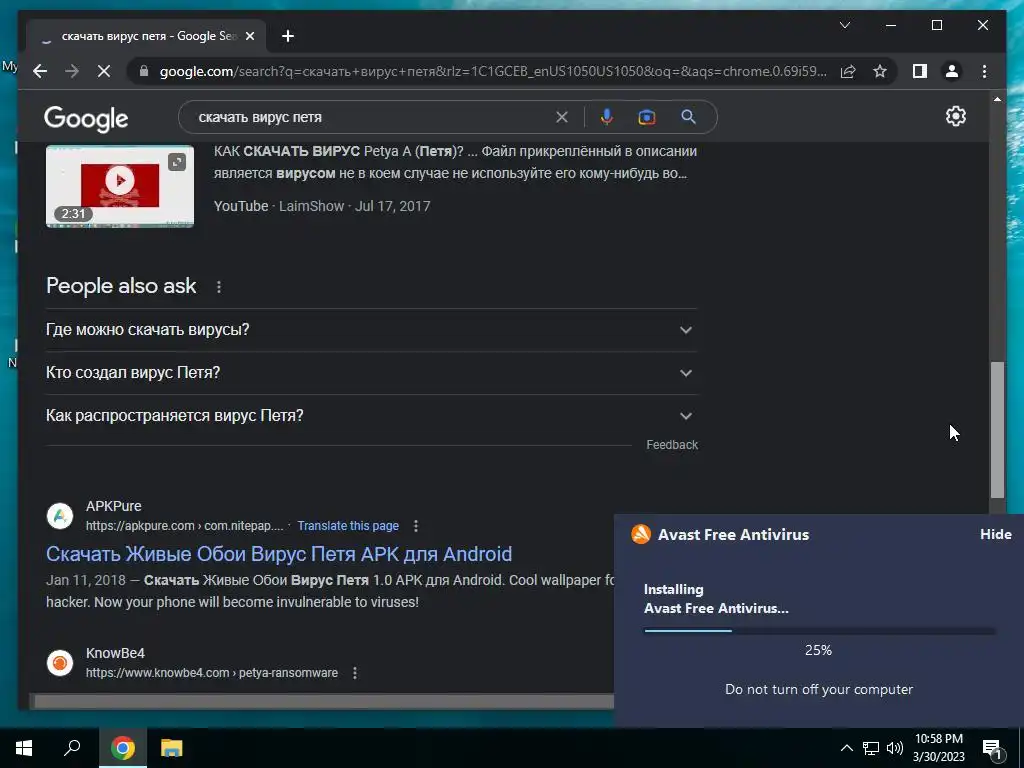The height and width of the screenshot is (768, 1024).
Task: Open Google quick settings gear
Action: [955, 116]
